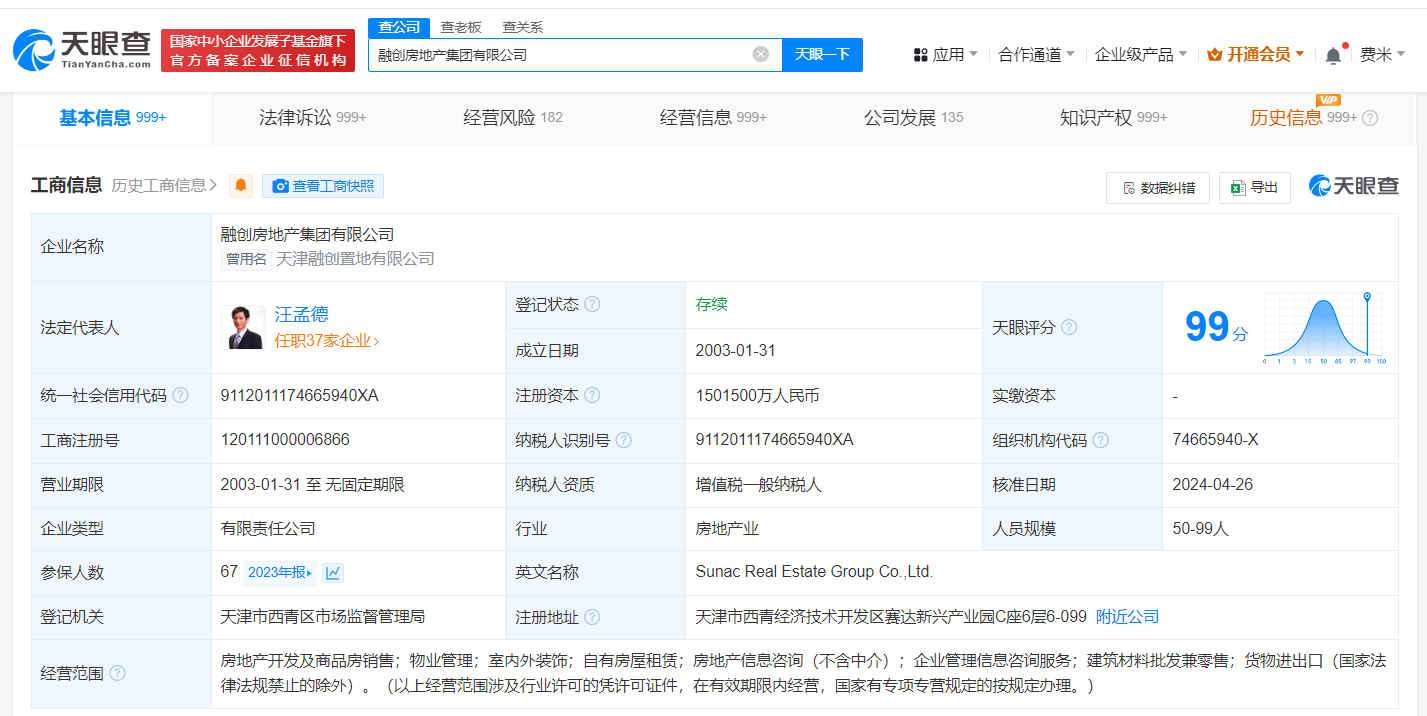1427x716 pixels.
Task: Expand the 合作通道 dropdown
Action: coord(1036,55)
